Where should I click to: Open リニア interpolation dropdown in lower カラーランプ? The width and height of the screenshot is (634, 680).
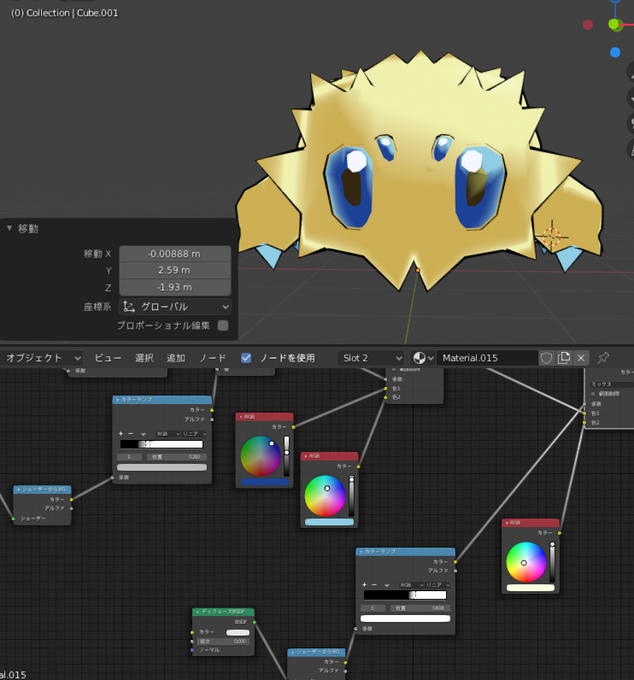(438, 585)
